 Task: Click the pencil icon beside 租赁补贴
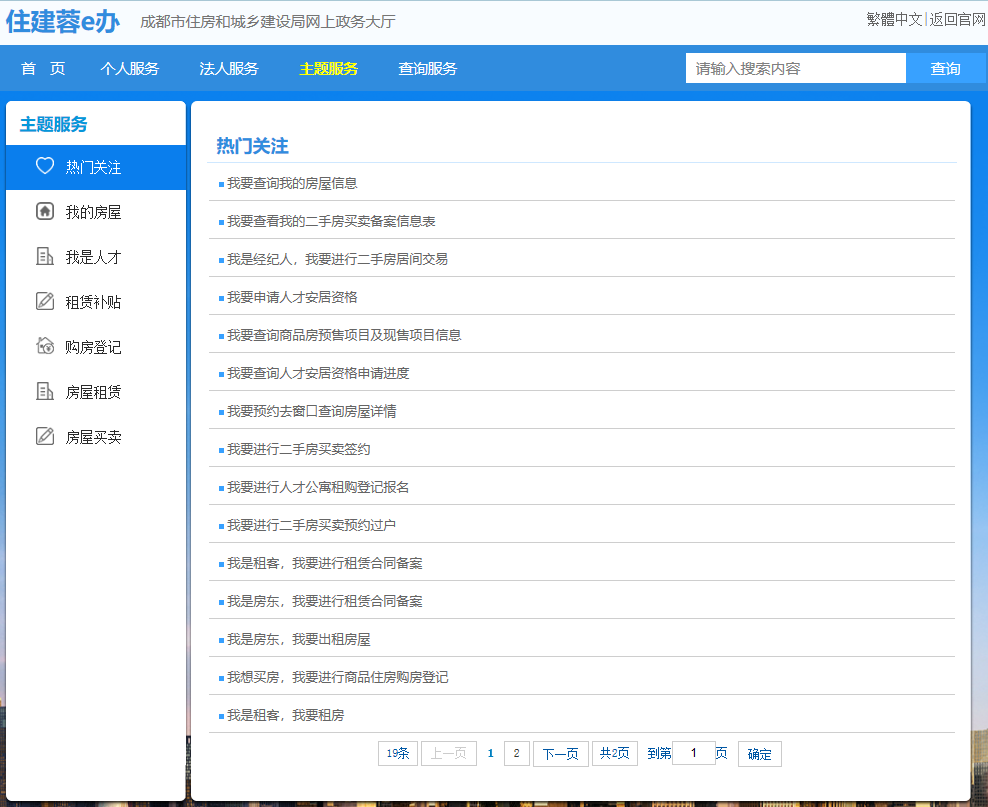click(x=45, y=301)
